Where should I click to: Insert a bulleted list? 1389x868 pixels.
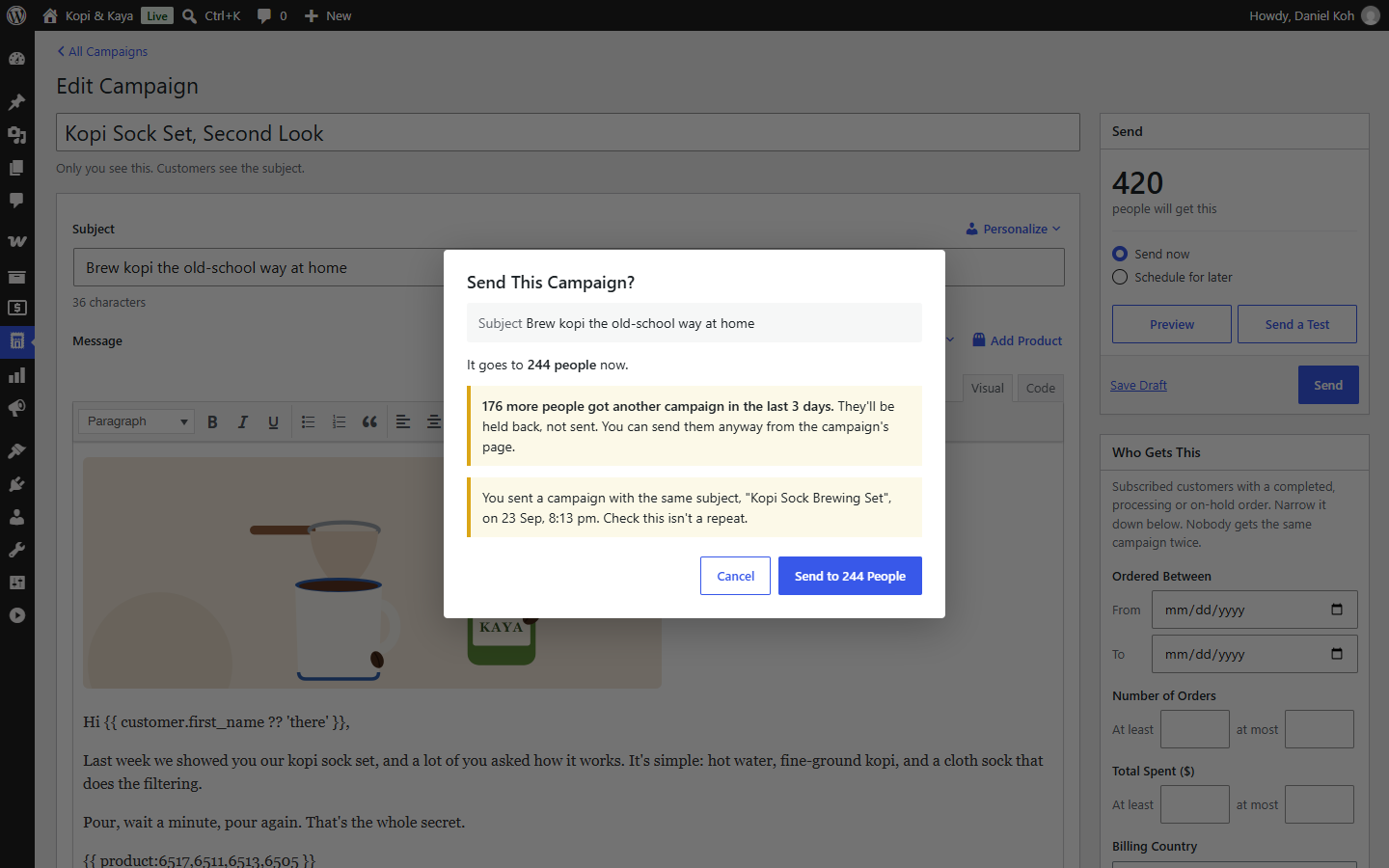pos(309,421)
